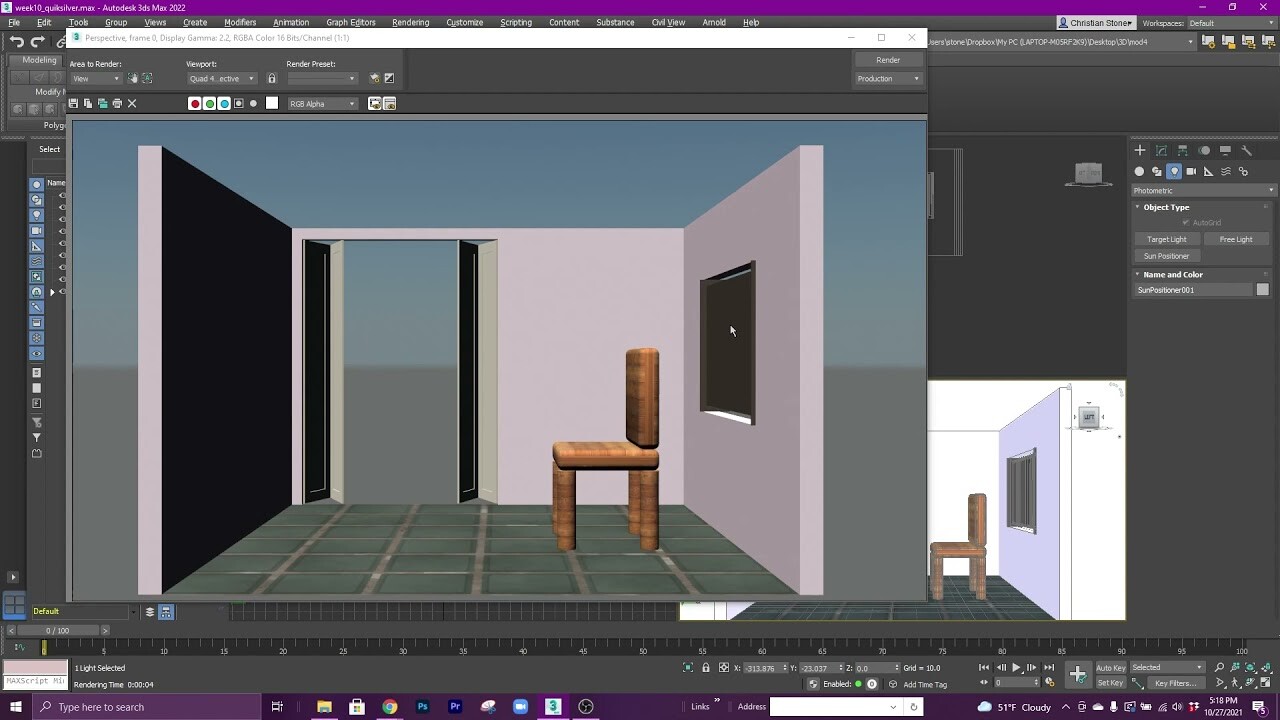Open the Utilities panel wrench icon

[1248, 150]
